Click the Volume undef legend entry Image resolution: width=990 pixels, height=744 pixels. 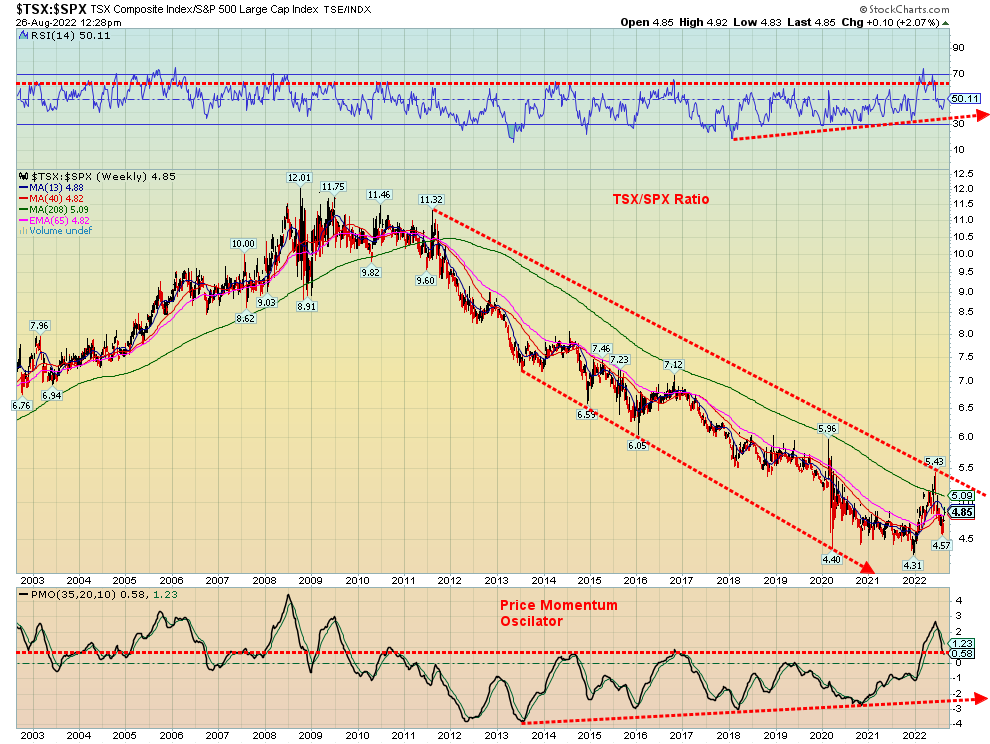(56, 231)
